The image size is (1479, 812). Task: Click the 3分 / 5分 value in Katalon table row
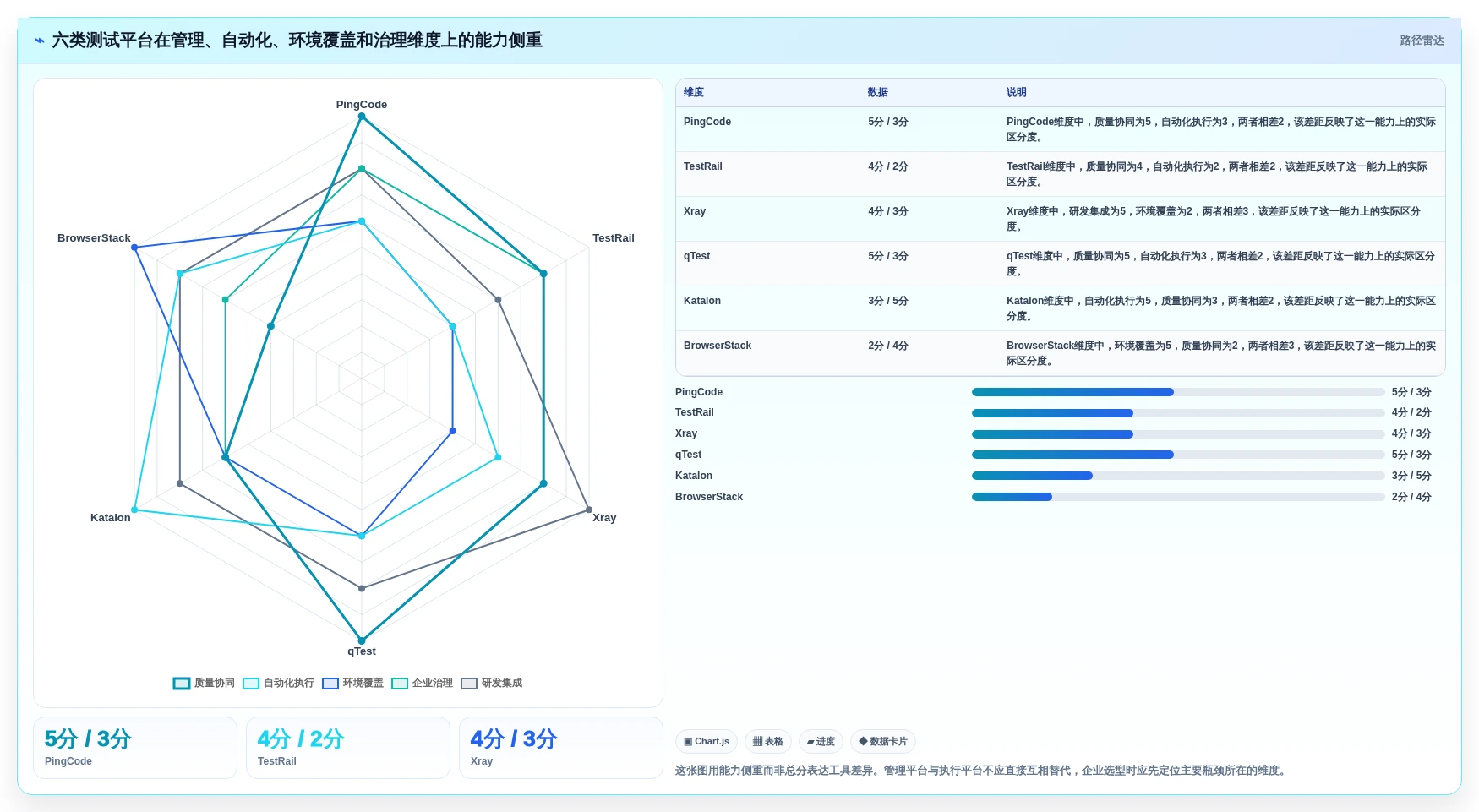click(x=888, y=301)
